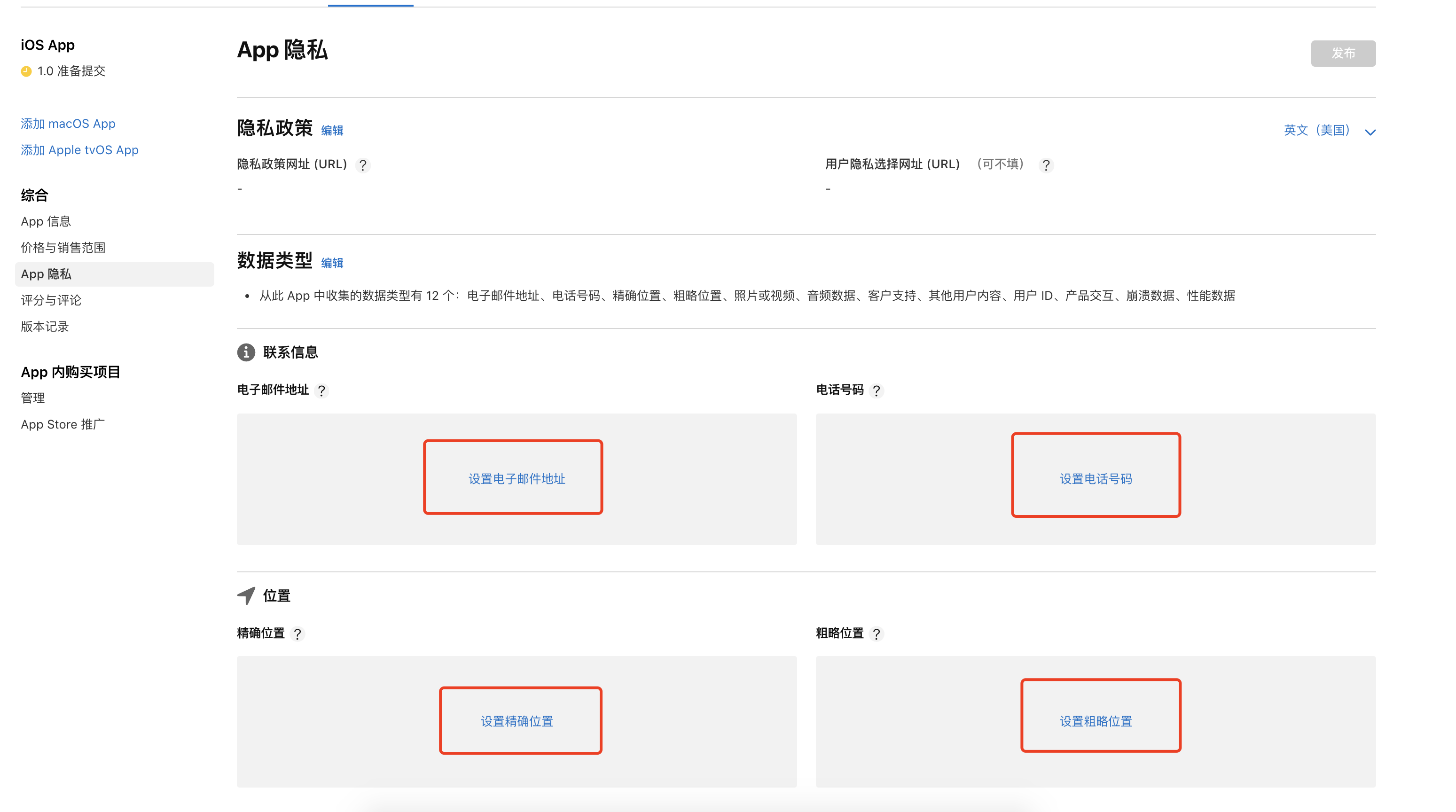Screen dimensions: 1456x812
Task: Click the iOS App sidebar heading
Action: (47, 45)
